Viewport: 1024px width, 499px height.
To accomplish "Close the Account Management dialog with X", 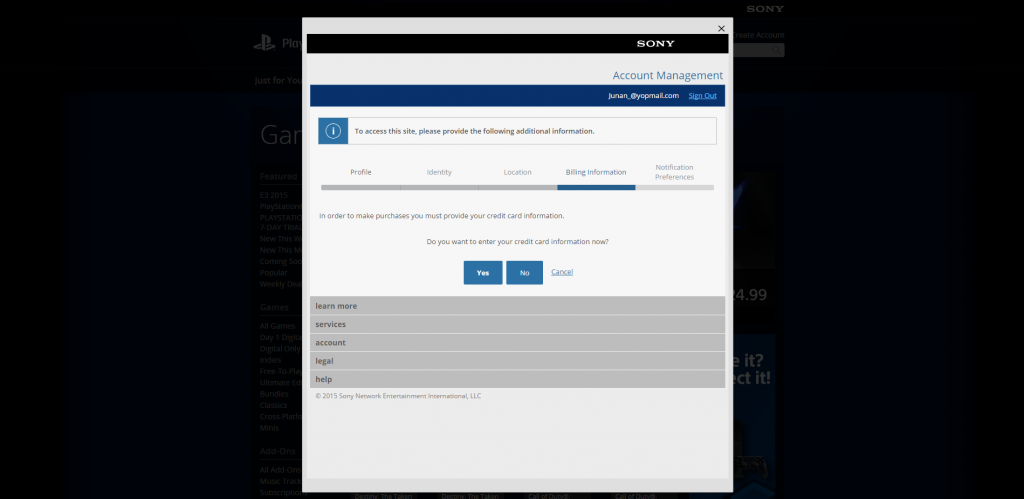I will coord(721,29).
